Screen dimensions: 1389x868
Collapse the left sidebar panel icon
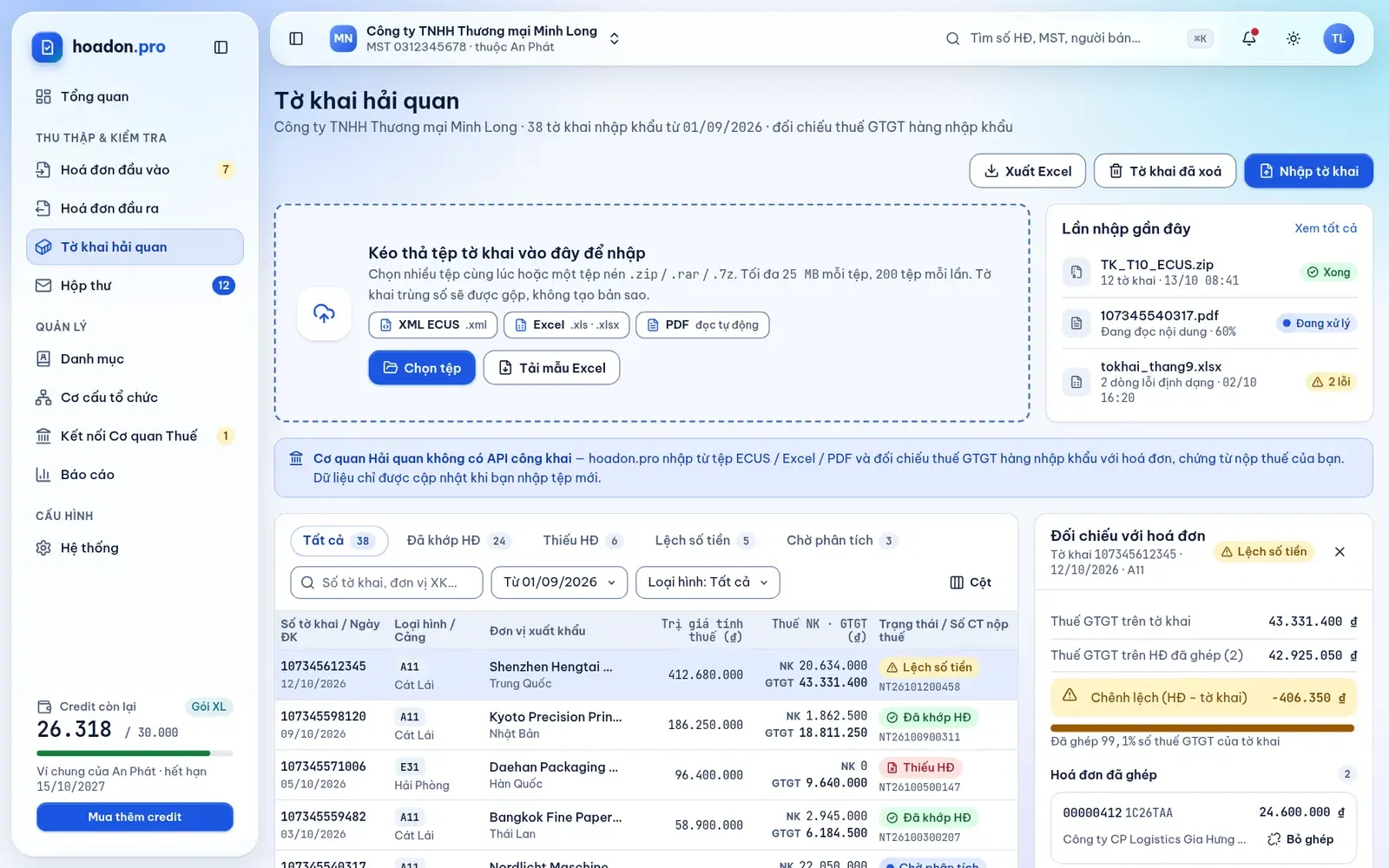click(x=221, y=47)
